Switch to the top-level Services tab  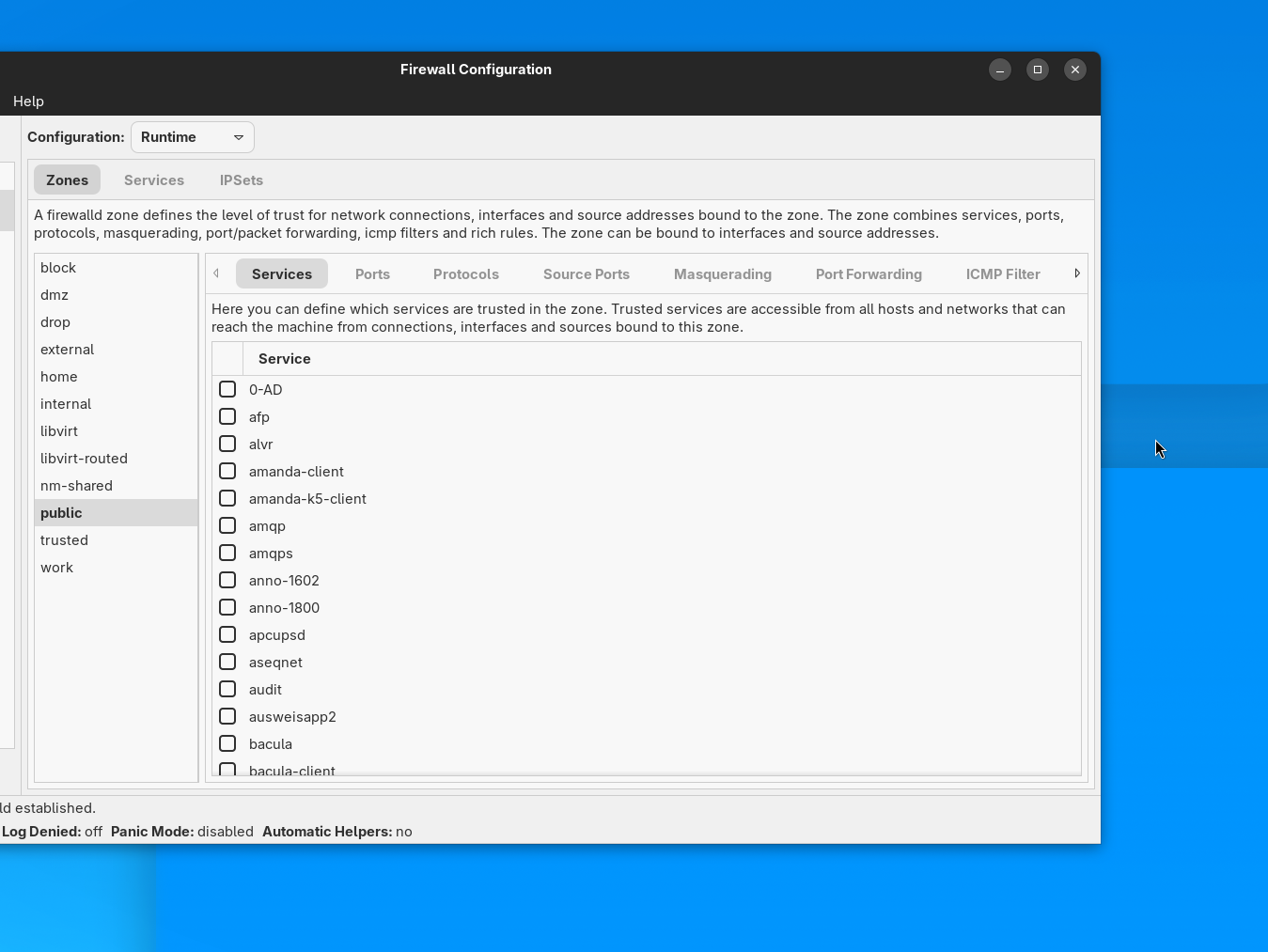154,180
